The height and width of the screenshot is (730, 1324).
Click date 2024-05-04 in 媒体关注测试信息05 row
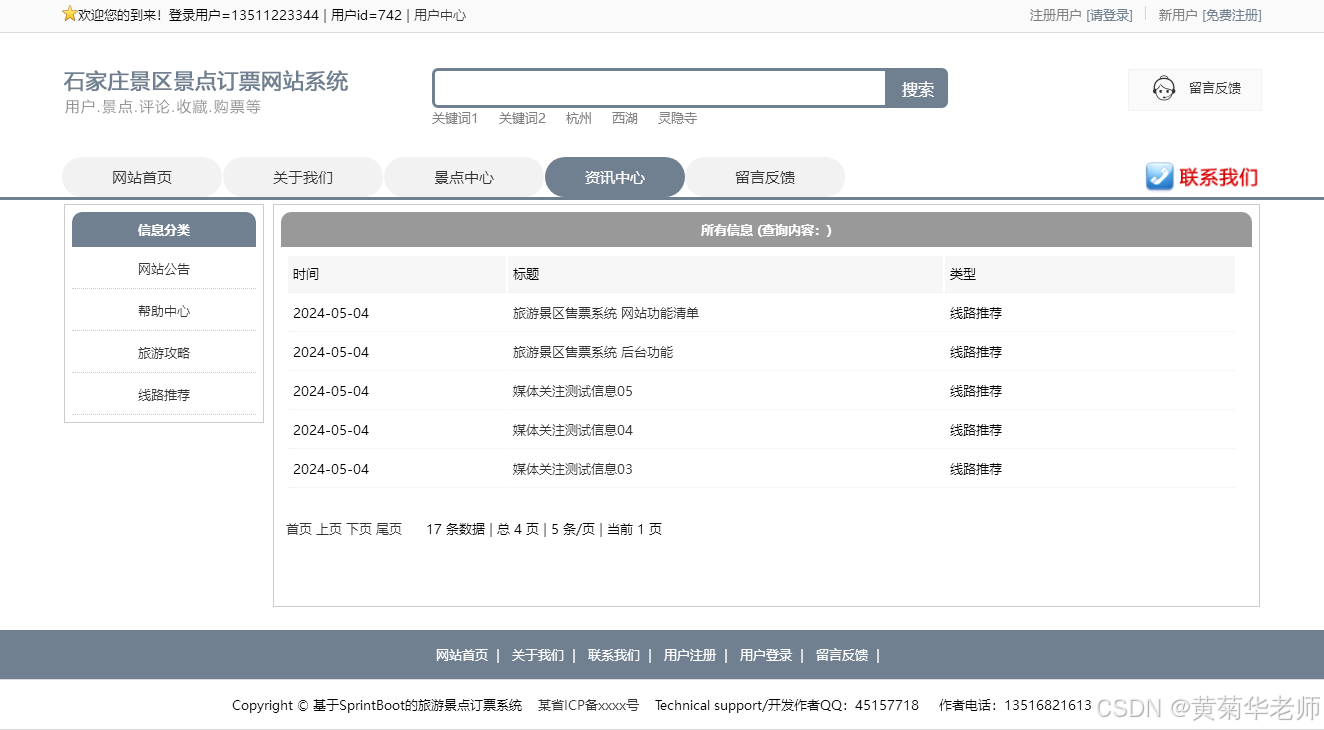331,391
